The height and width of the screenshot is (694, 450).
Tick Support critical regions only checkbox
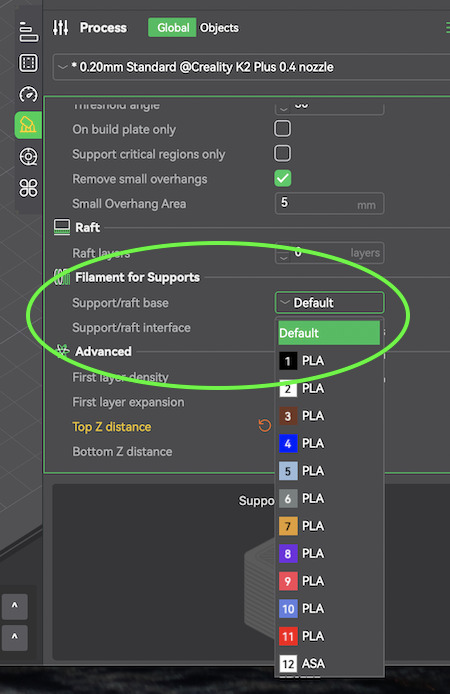283,154
